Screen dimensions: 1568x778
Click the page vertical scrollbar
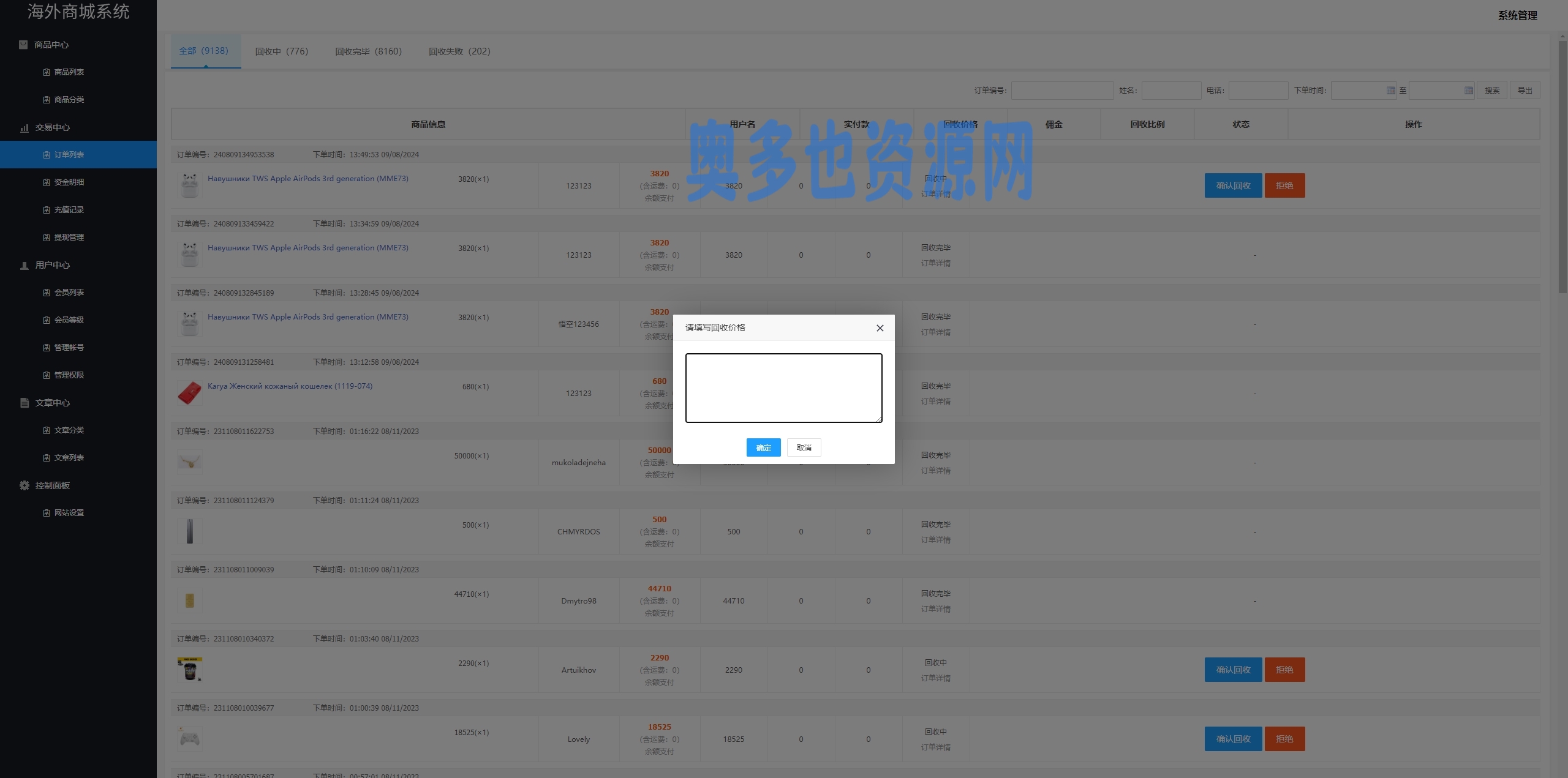1562,165
